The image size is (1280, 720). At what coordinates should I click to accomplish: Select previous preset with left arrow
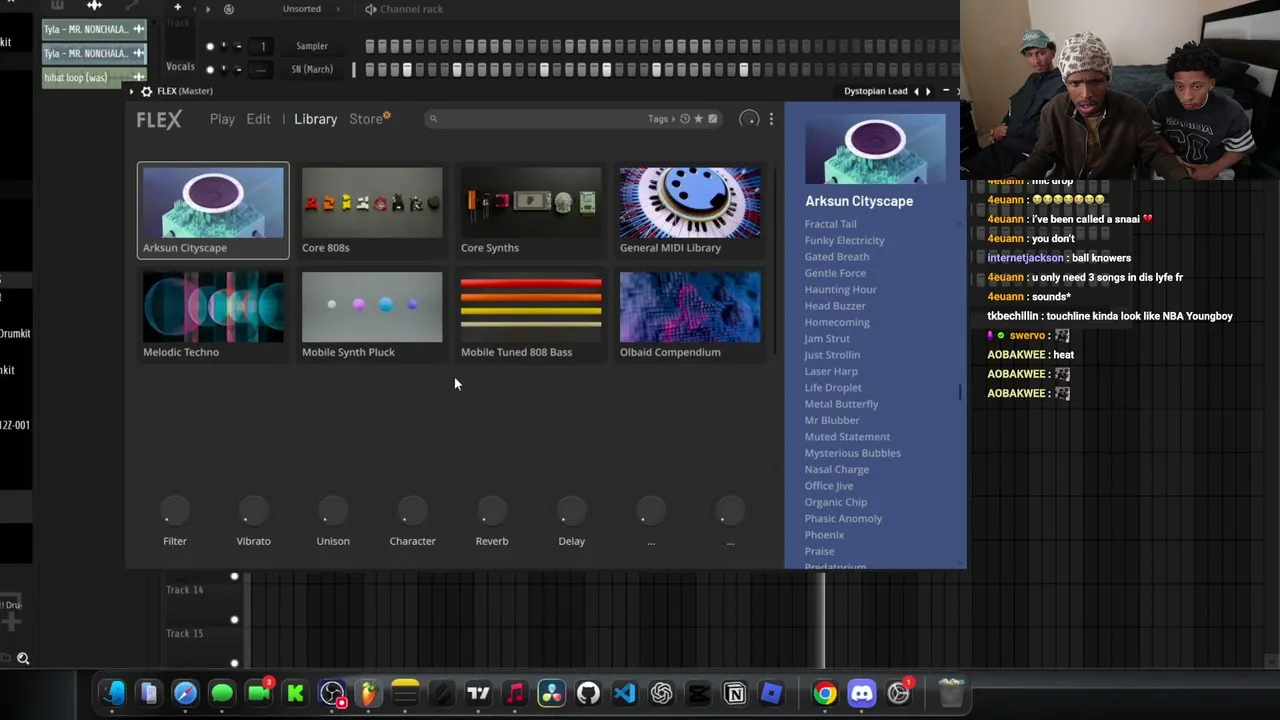coord(916,91)
